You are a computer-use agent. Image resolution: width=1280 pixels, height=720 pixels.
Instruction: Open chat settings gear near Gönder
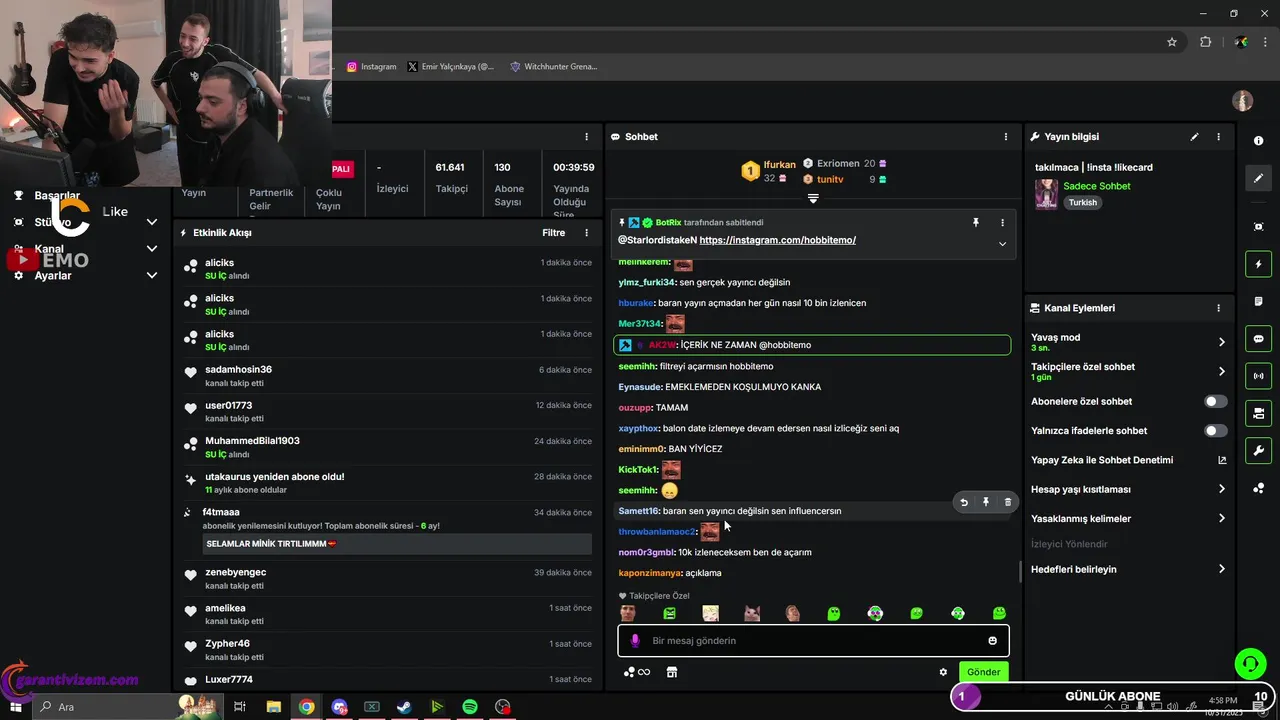943,672
